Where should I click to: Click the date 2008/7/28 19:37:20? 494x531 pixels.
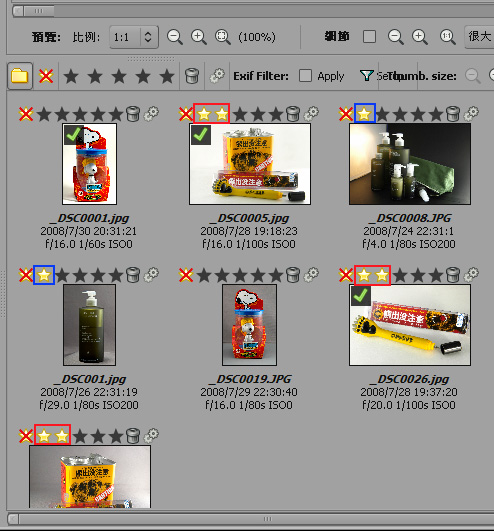pyautogui.click(x=409, y=392)
